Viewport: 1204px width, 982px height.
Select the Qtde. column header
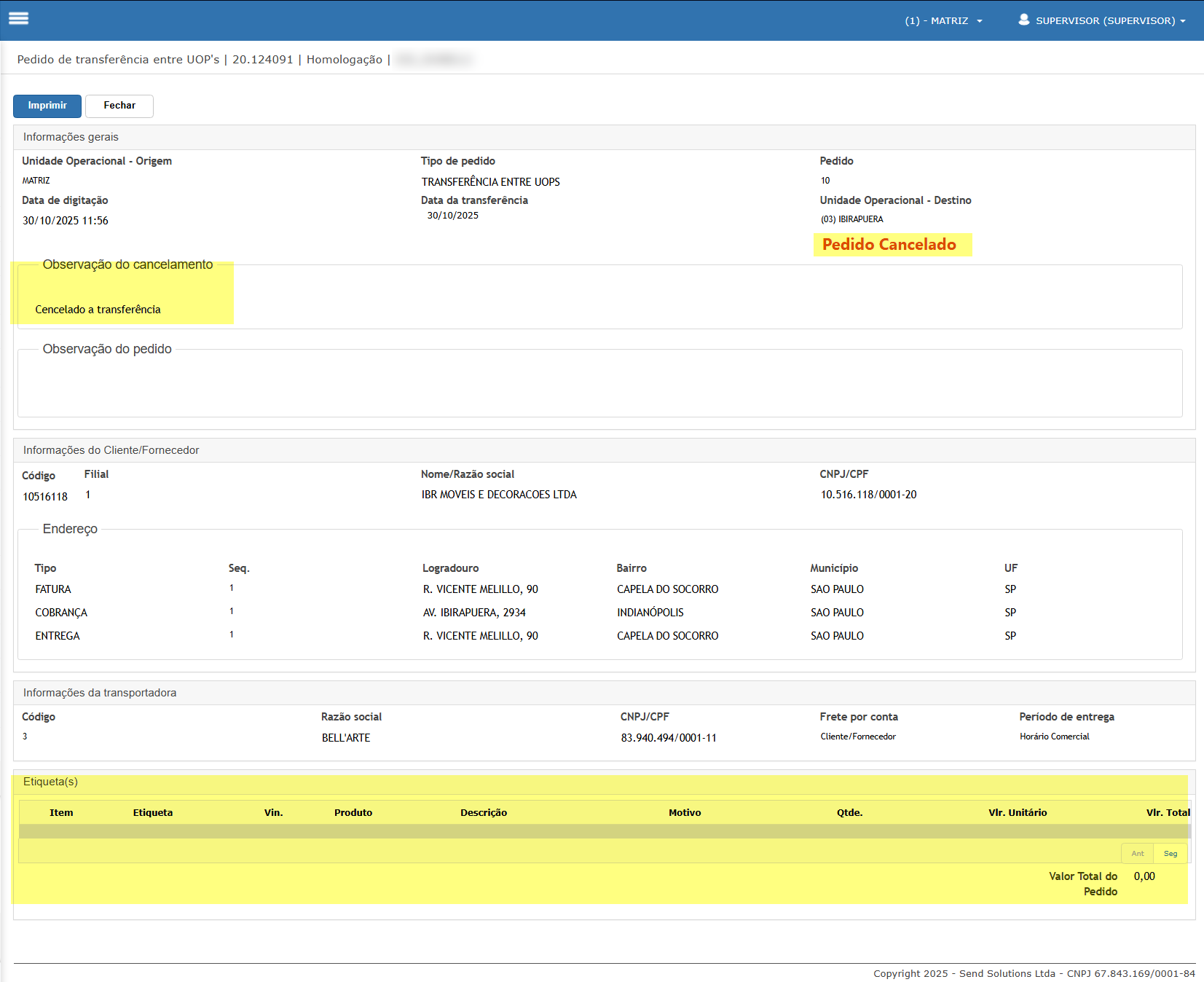[x=849, y=812]
